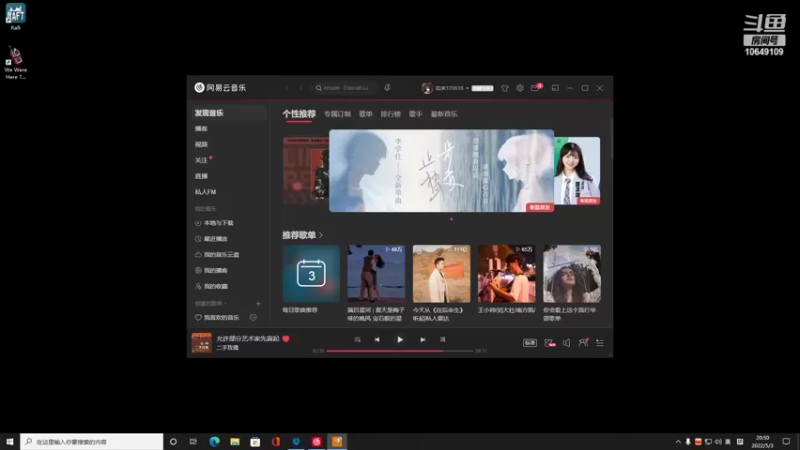Open File Explorer from the taskbar
This screenshot has height=450, width=800.
[x=235, y=441]
